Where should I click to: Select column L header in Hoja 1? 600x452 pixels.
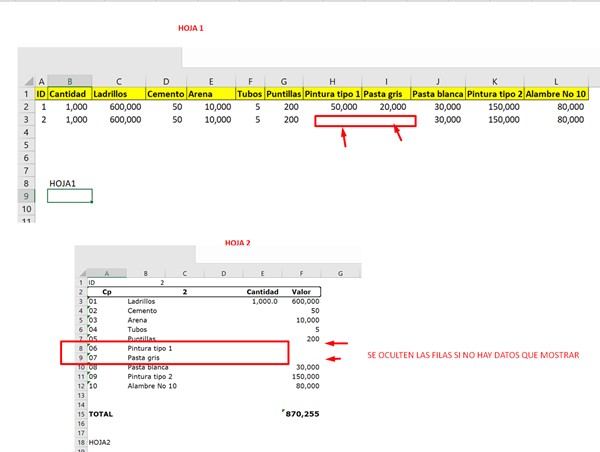coord(556,81)
